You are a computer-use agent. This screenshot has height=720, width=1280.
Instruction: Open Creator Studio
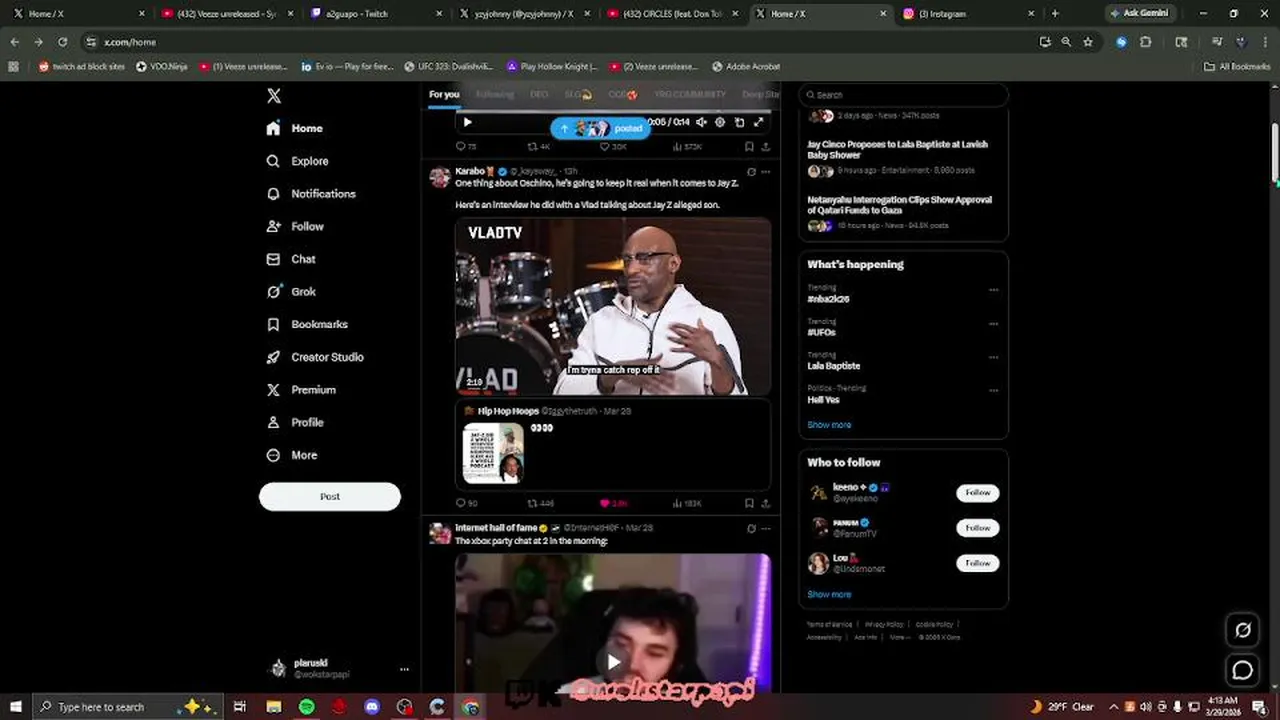[x=315, y=357]
